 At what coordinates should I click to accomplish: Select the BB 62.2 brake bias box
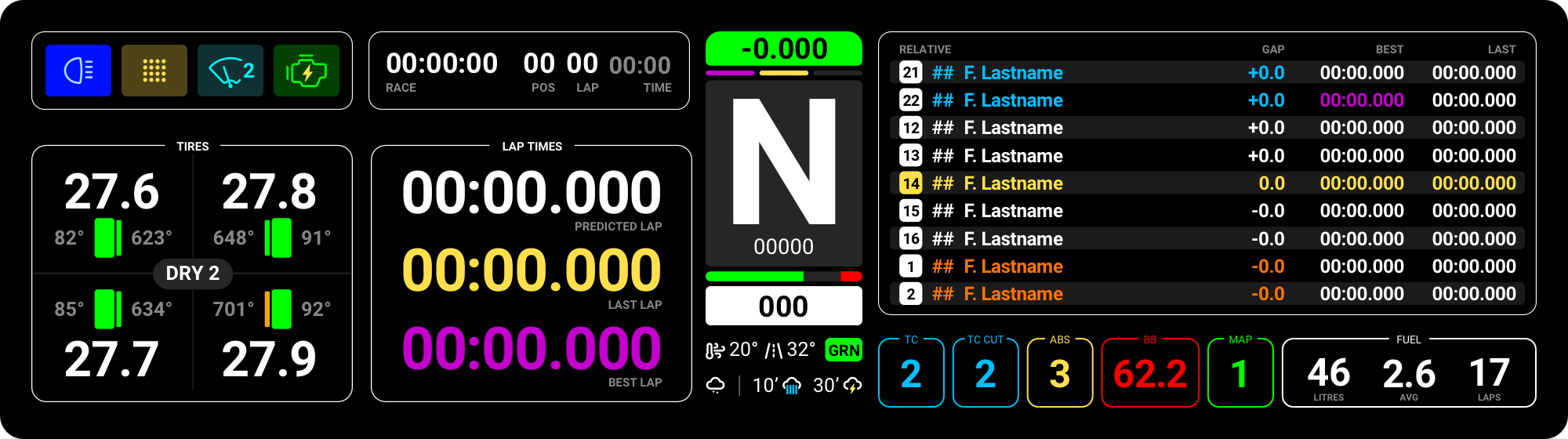coord(1150,374)
